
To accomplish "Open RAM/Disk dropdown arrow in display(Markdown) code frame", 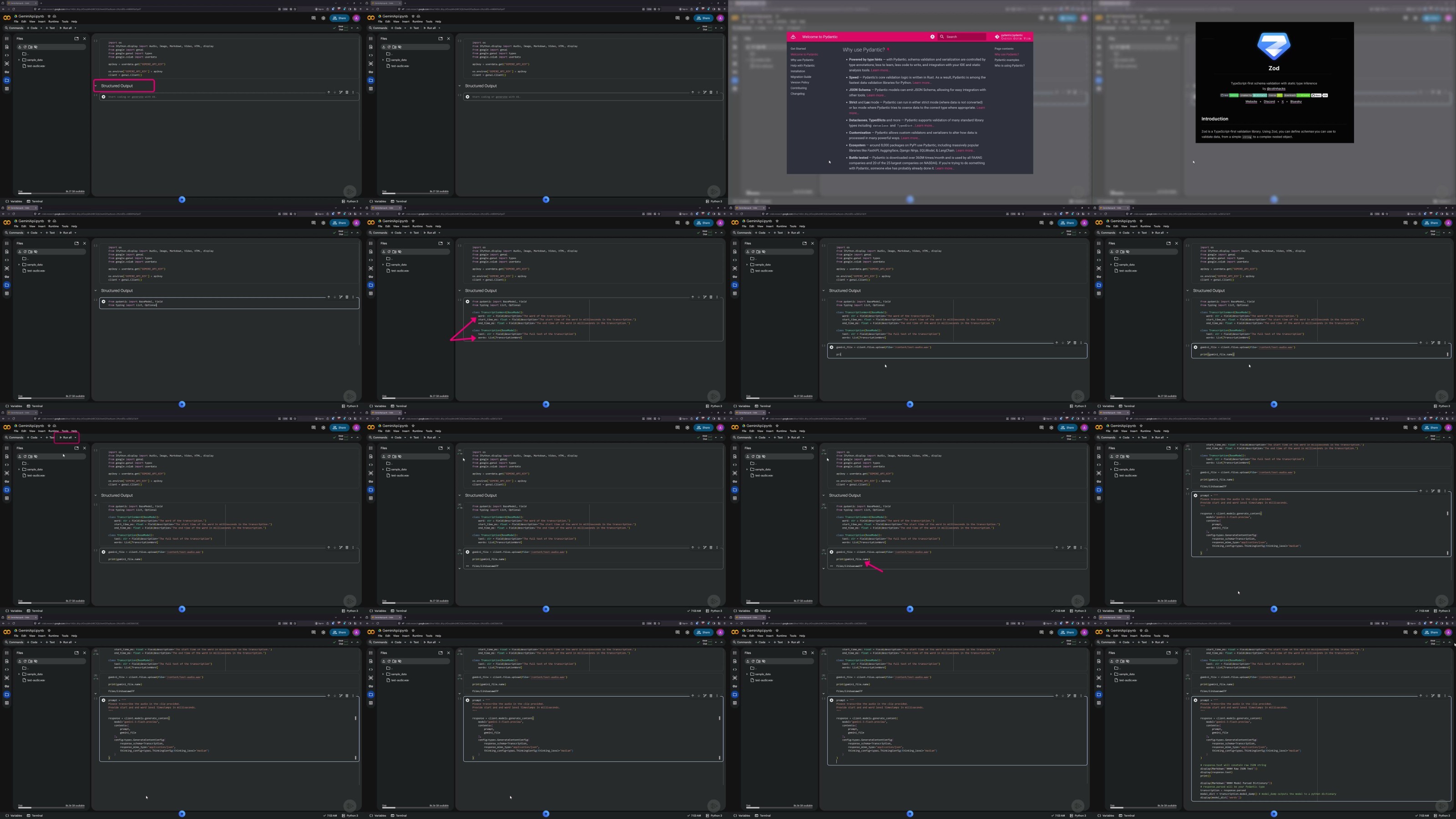I will click(1444, 642).
